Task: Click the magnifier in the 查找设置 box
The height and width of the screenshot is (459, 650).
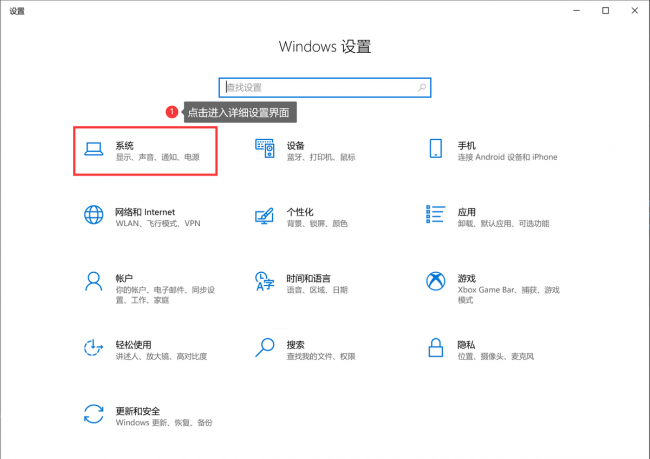Action: pos(422,87)
